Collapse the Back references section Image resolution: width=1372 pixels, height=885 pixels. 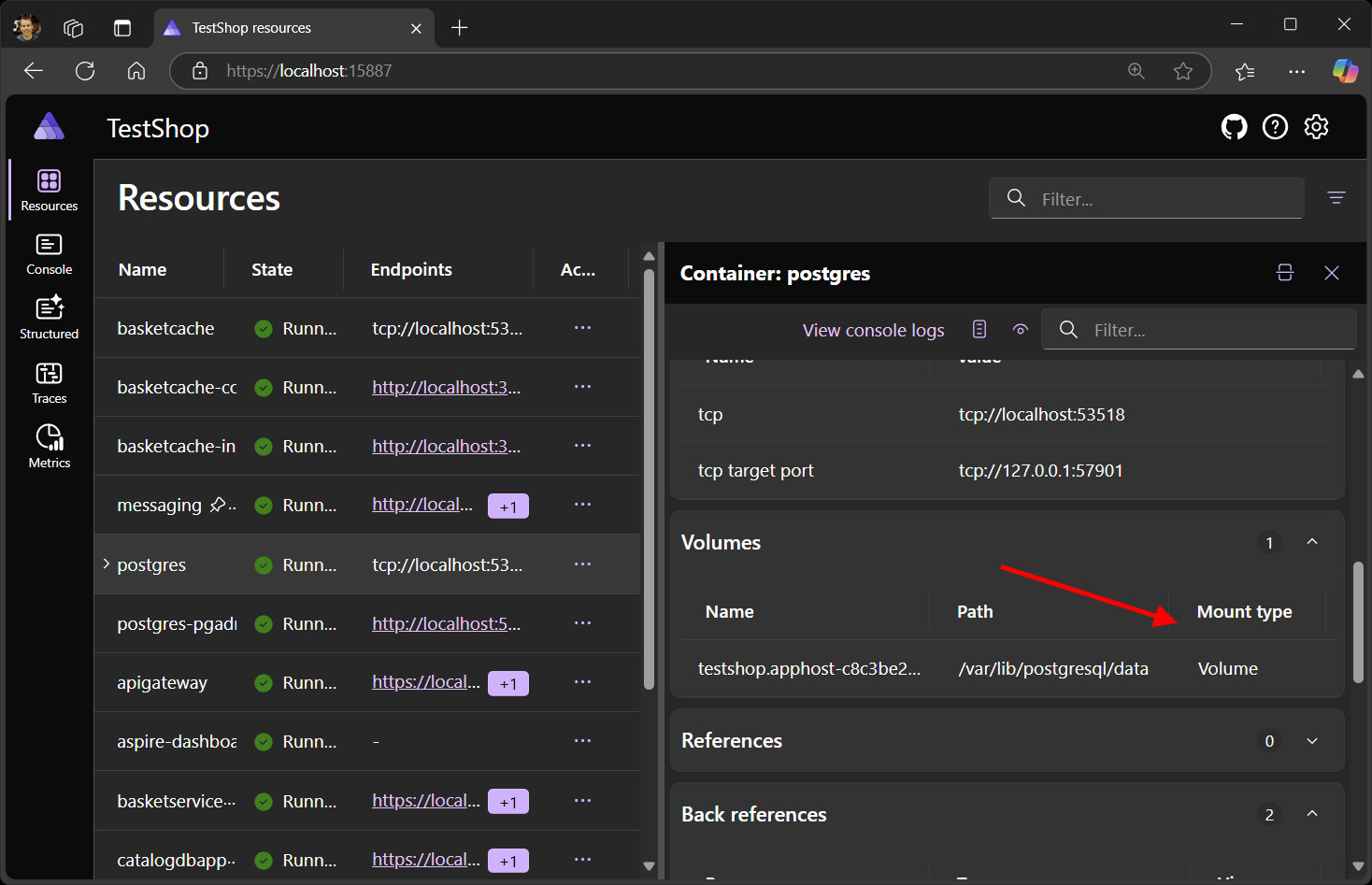(x=1312, y=814)
